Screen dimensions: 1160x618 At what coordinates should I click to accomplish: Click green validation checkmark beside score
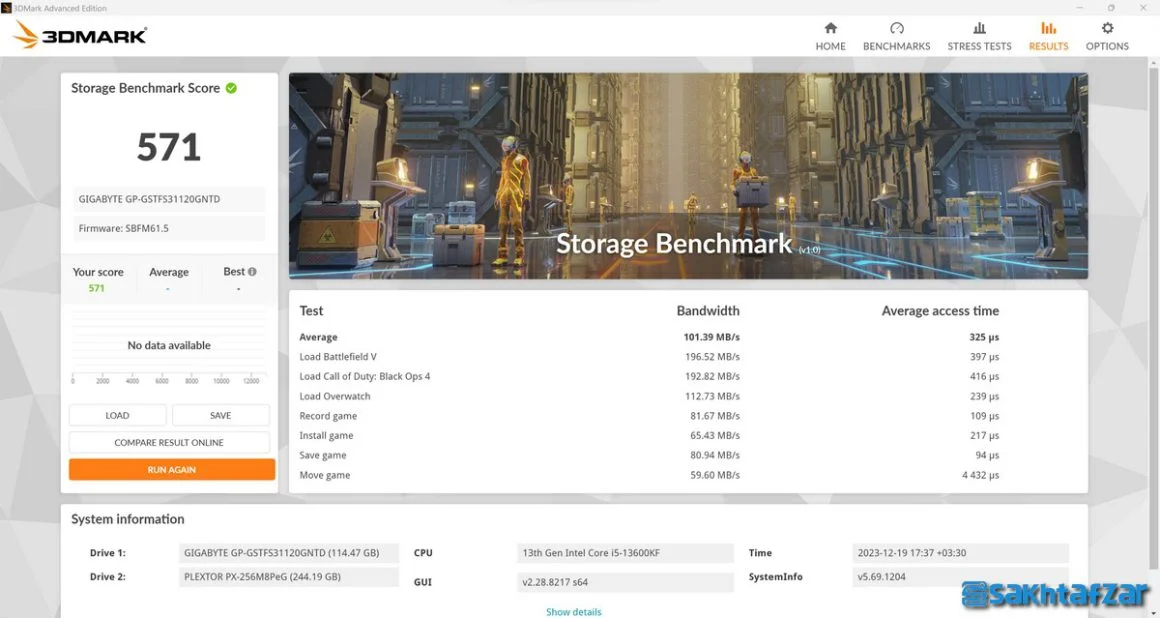click(x=232, y=88)
